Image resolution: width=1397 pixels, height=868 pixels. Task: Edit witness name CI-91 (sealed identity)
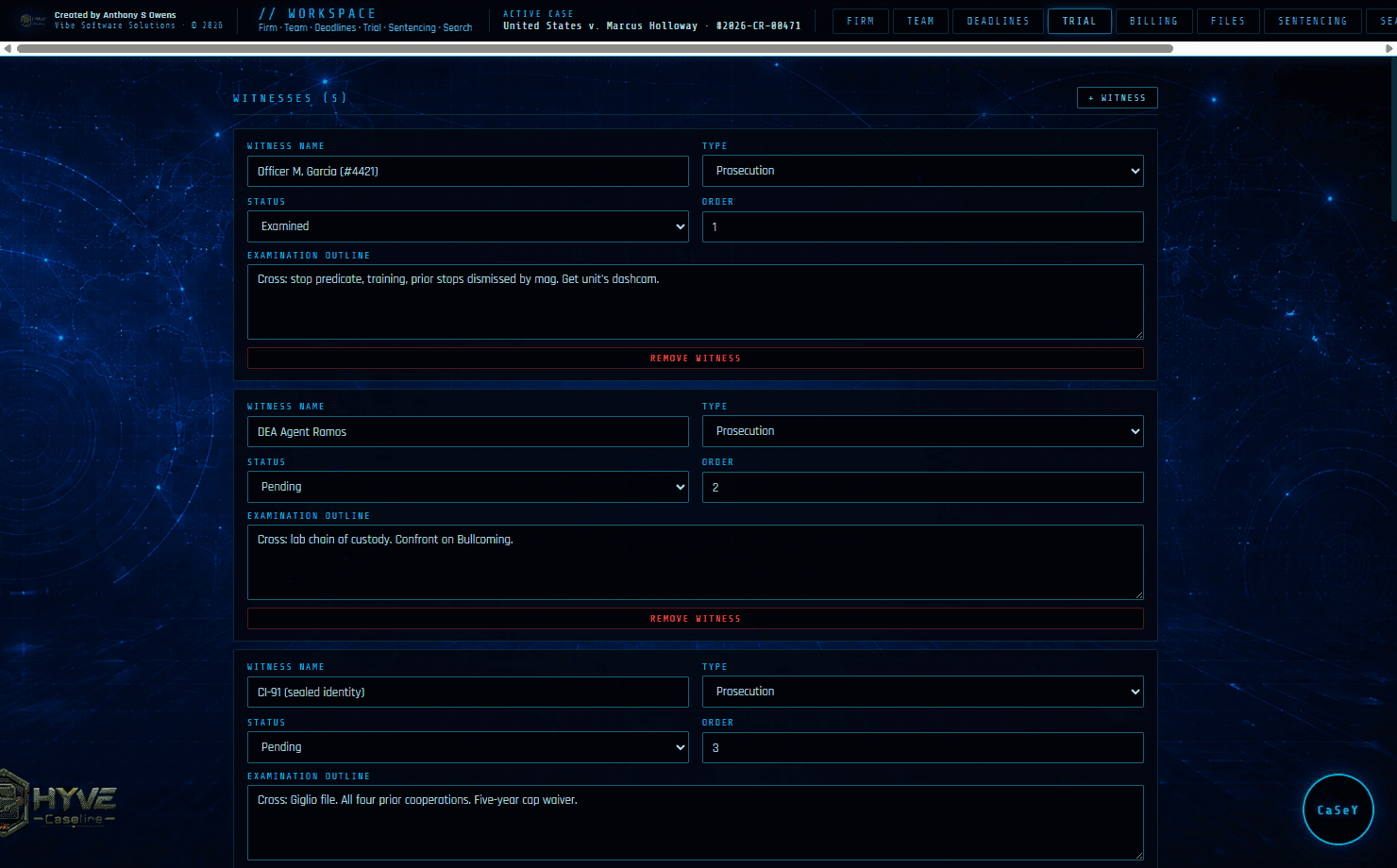[468, 692]
